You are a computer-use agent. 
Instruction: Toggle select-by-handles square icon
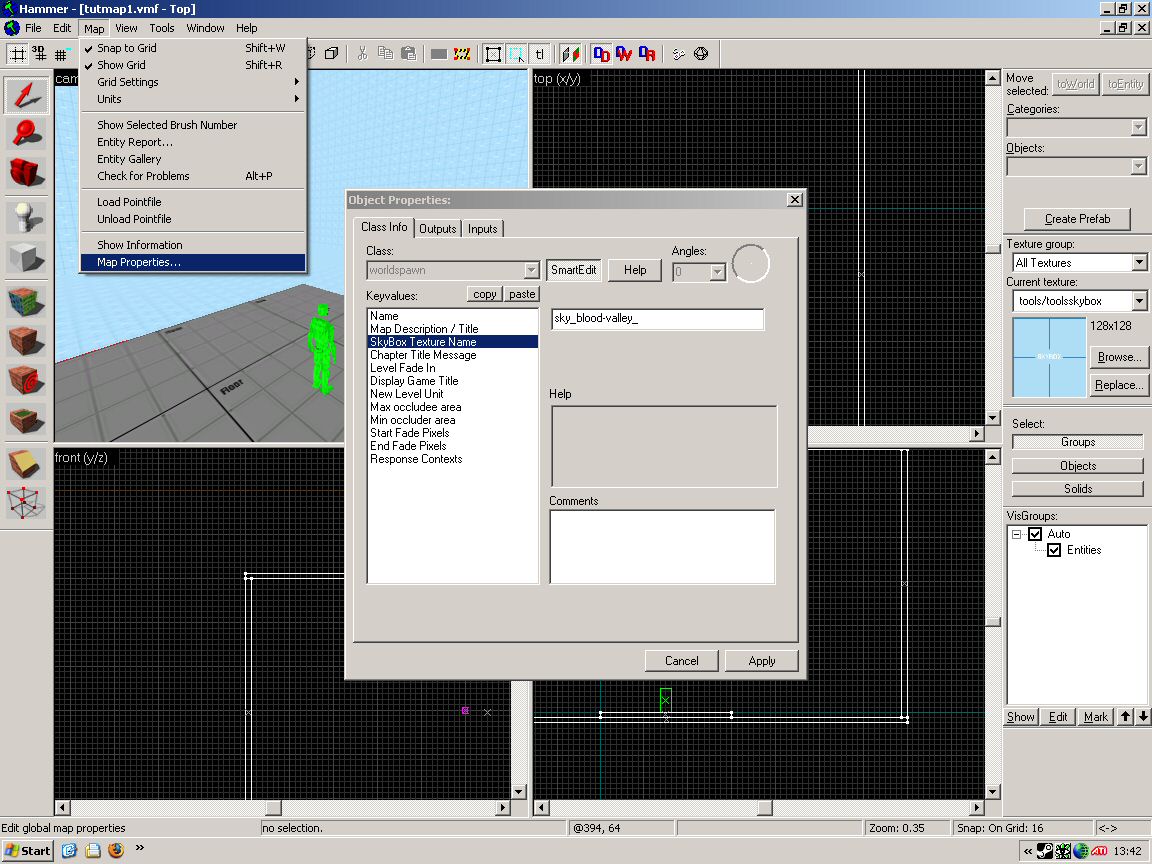[x=494, y=54]
